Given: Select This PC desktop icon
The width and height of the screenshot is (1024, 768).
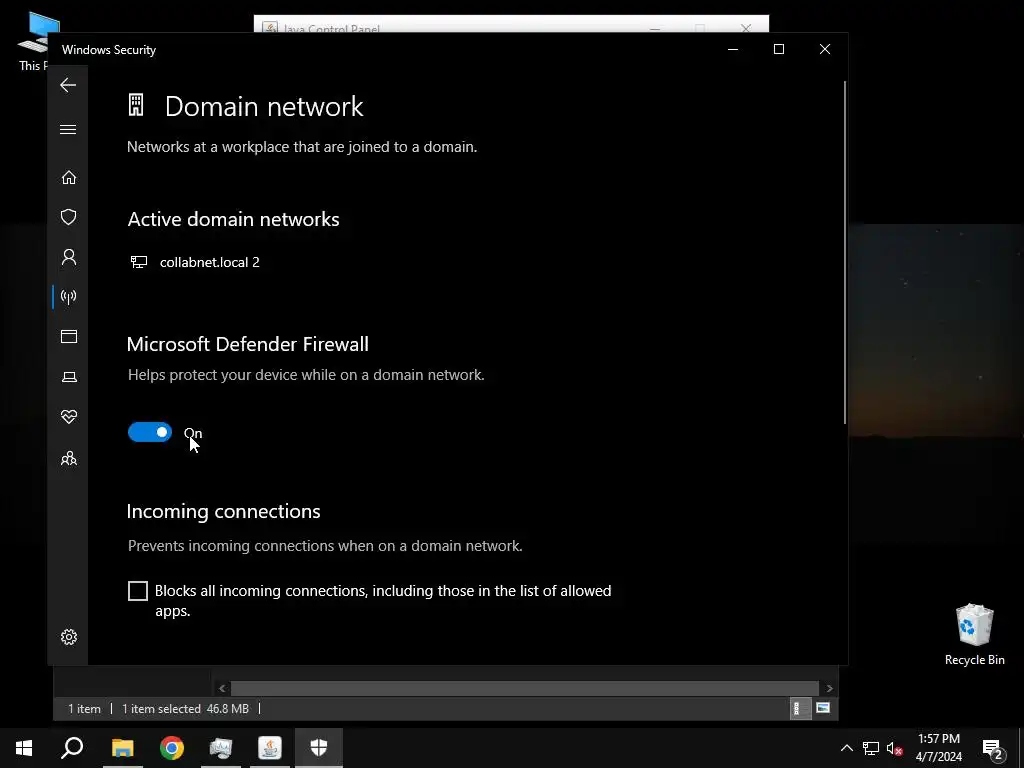Looking at the screenshot, I should click(x=33, y=40).
